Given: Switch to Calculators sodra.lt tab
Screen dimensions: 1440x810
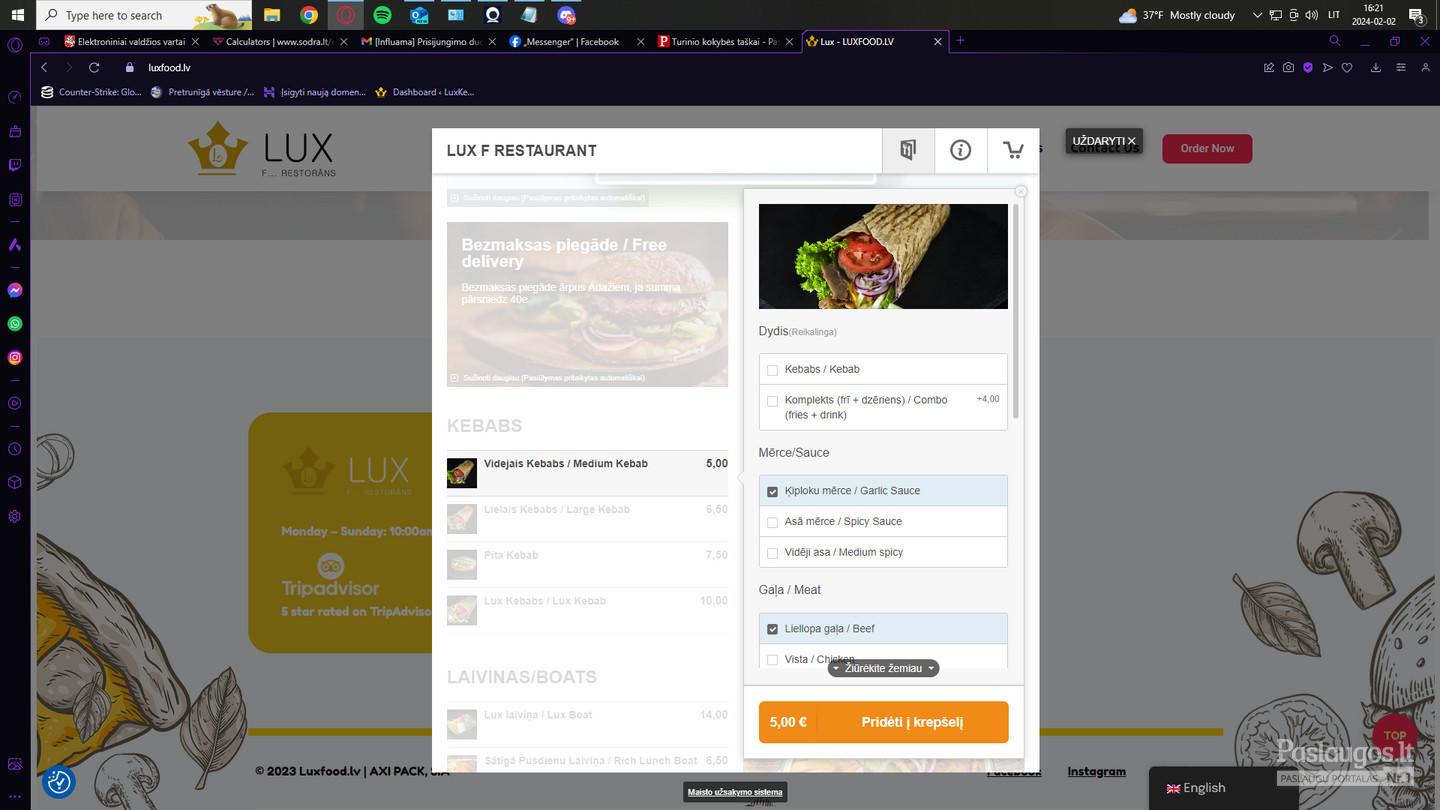Looking at the screenshot, I should tap(279, 42).
